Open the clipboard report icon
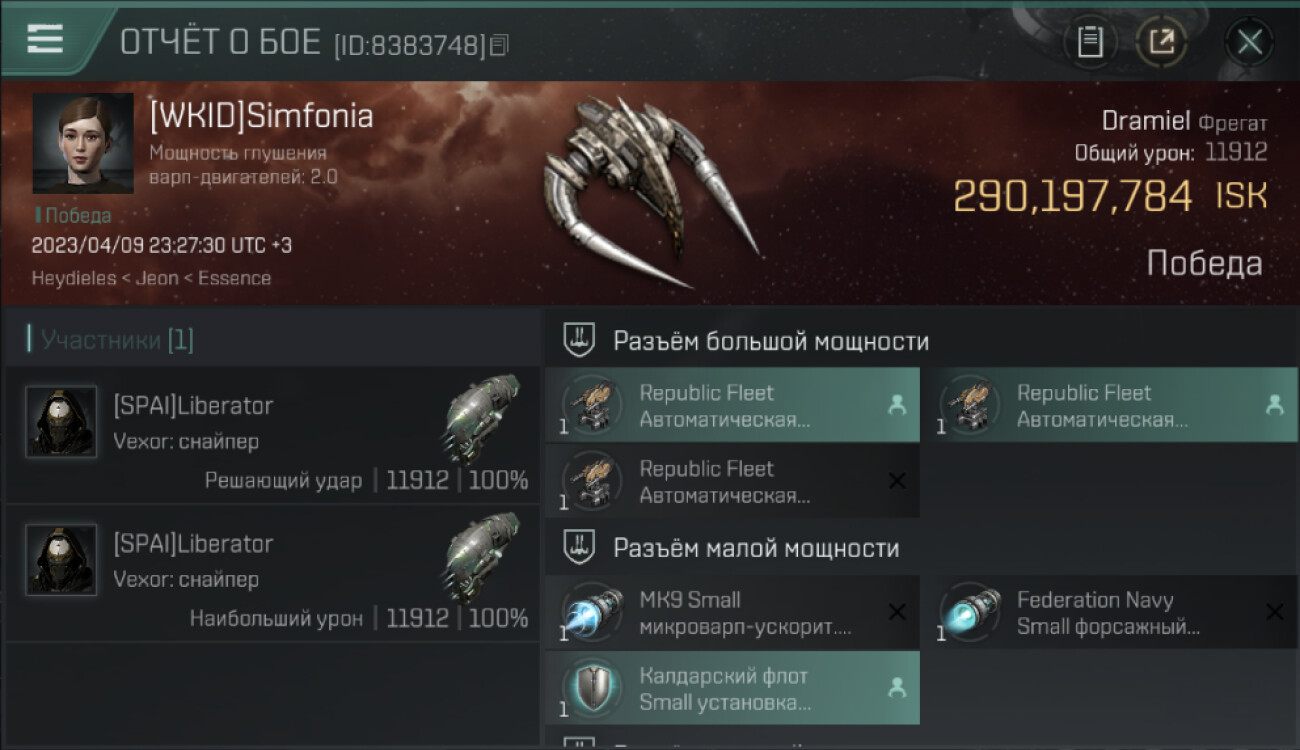The width and height of the screenshot is (1300, 750). (x=1090, y=42)
